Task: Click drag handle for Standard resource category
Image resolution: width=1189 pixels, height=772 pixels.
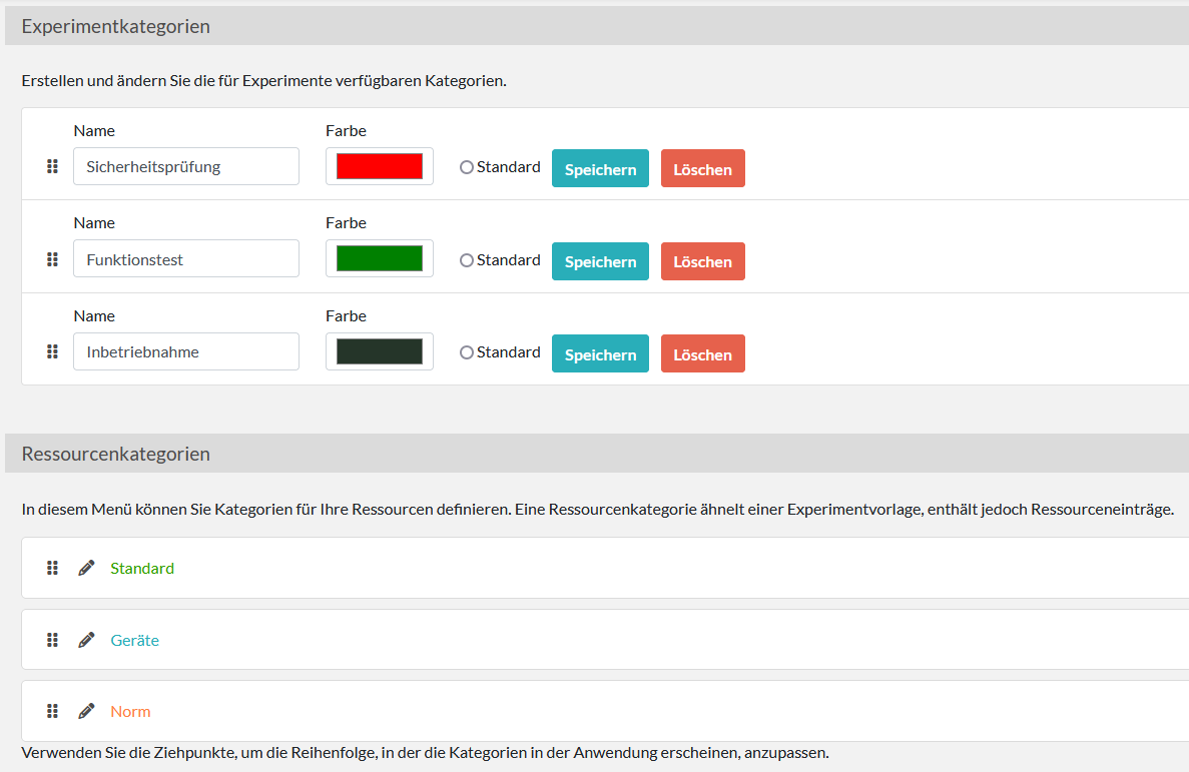Action: (53, 568)
